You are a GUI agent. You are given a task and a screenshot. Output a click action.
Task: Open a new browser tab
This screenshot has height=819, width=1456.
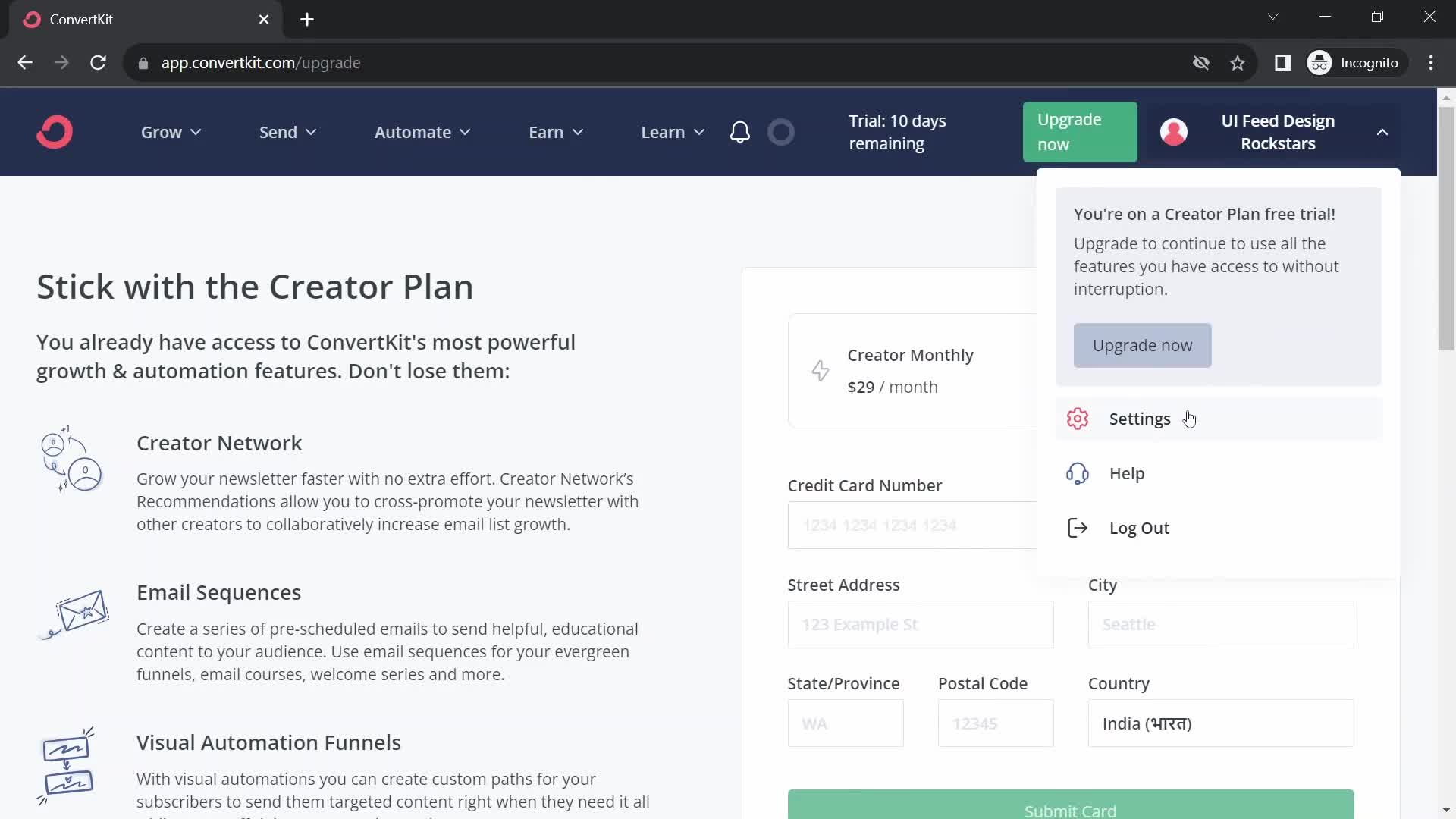point(307,20)
